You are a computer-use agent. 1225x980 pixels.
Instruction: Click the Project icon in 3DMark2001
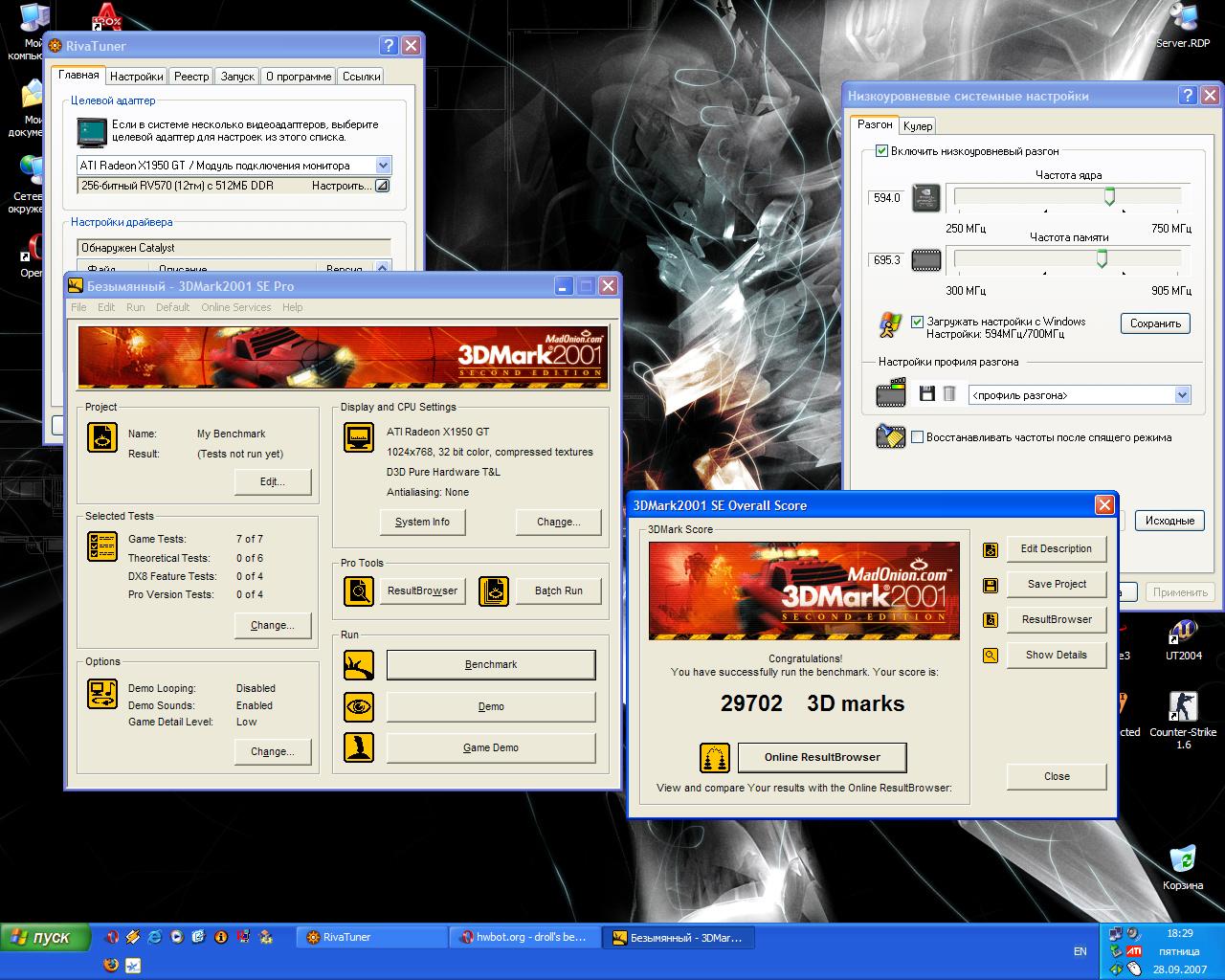102,437
